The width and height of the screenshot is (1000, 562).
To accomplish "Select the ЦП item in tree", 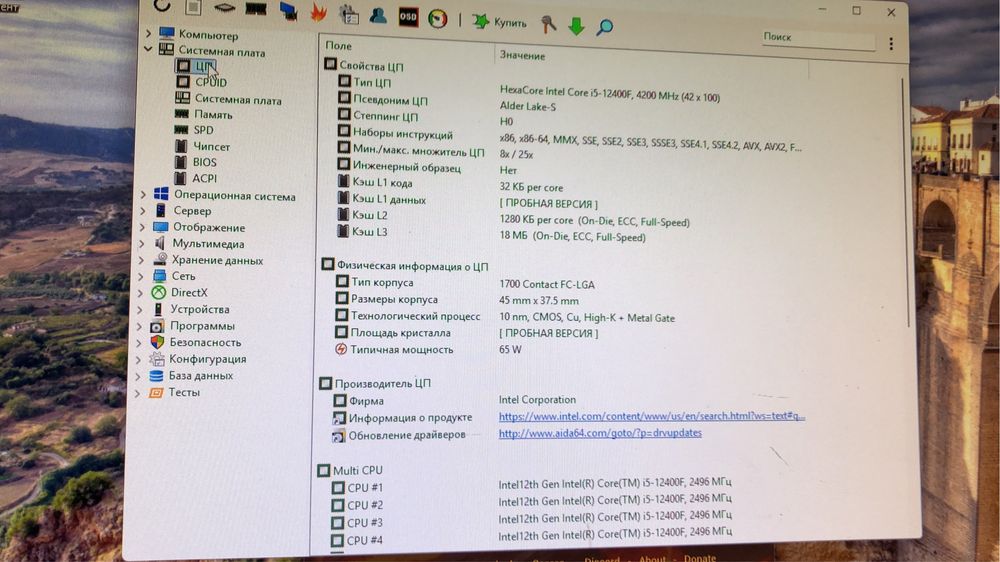I will (195, 66).
